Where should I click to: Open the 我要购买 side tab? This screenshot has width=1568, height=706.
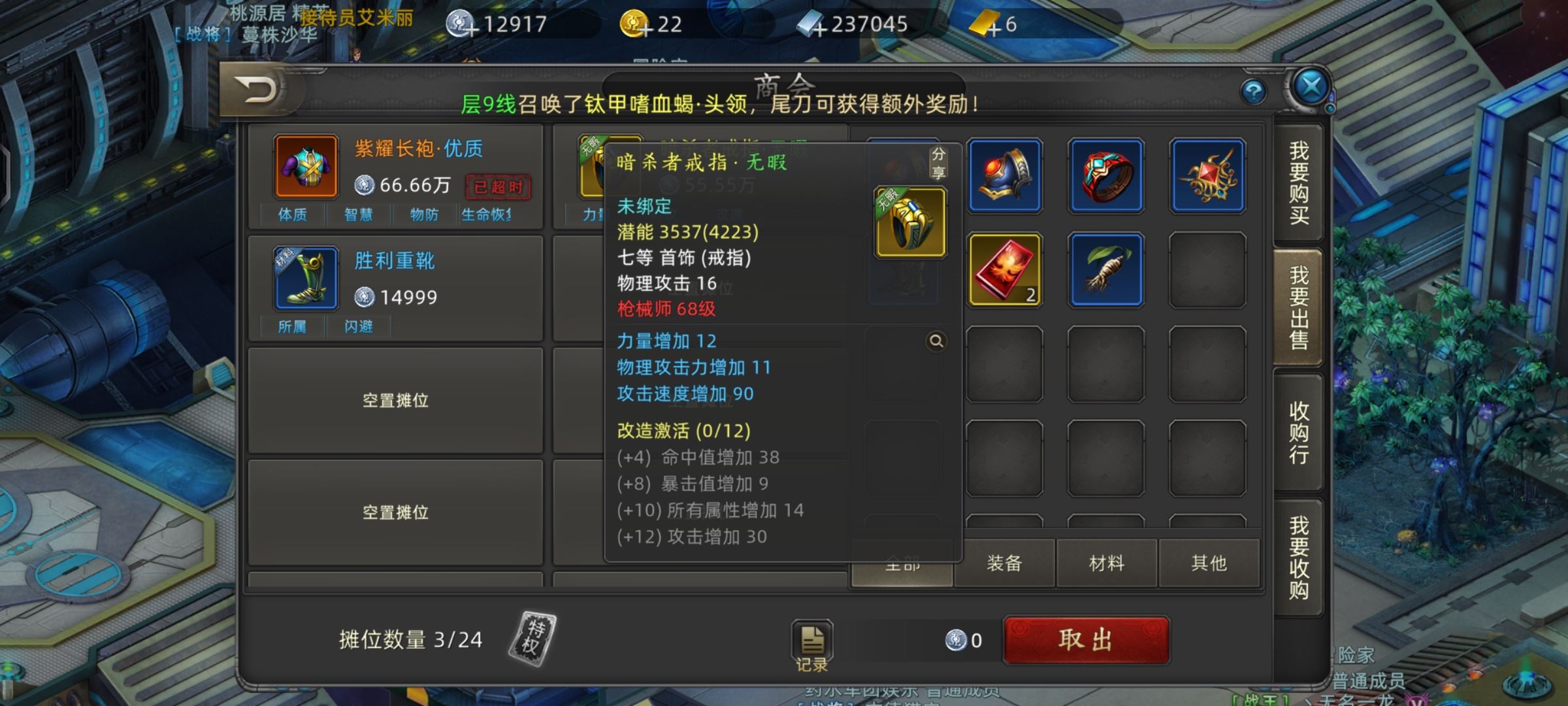1299,183
